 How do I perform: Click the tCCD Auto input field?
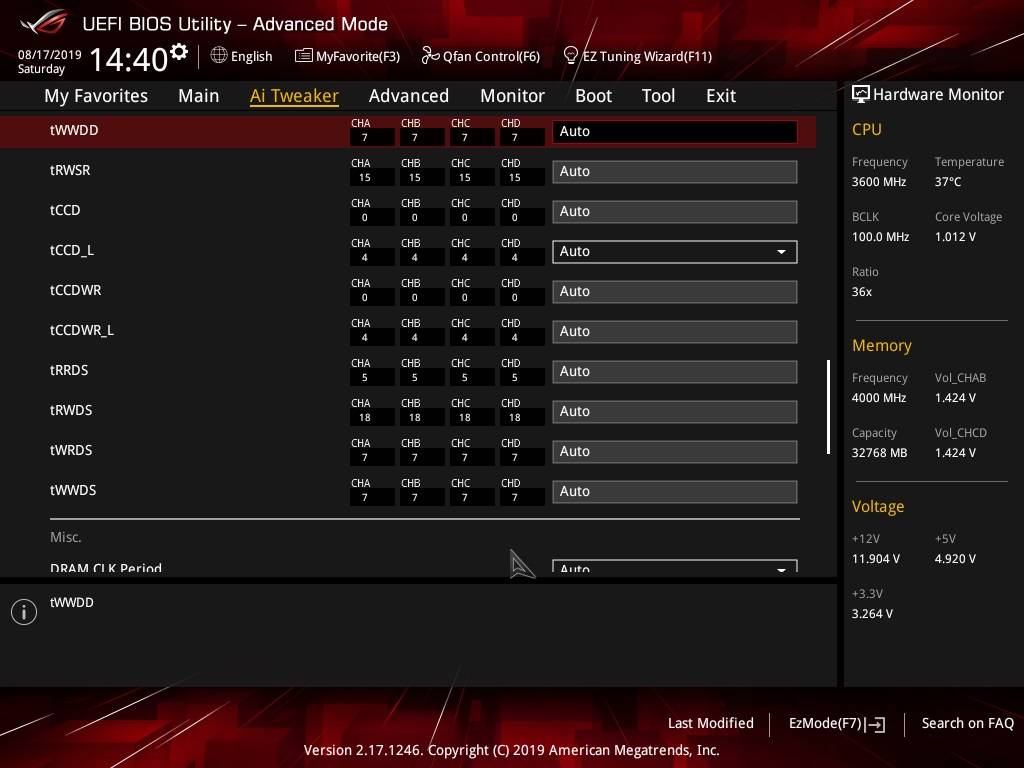pyautogui.click(x=675, y=212)
